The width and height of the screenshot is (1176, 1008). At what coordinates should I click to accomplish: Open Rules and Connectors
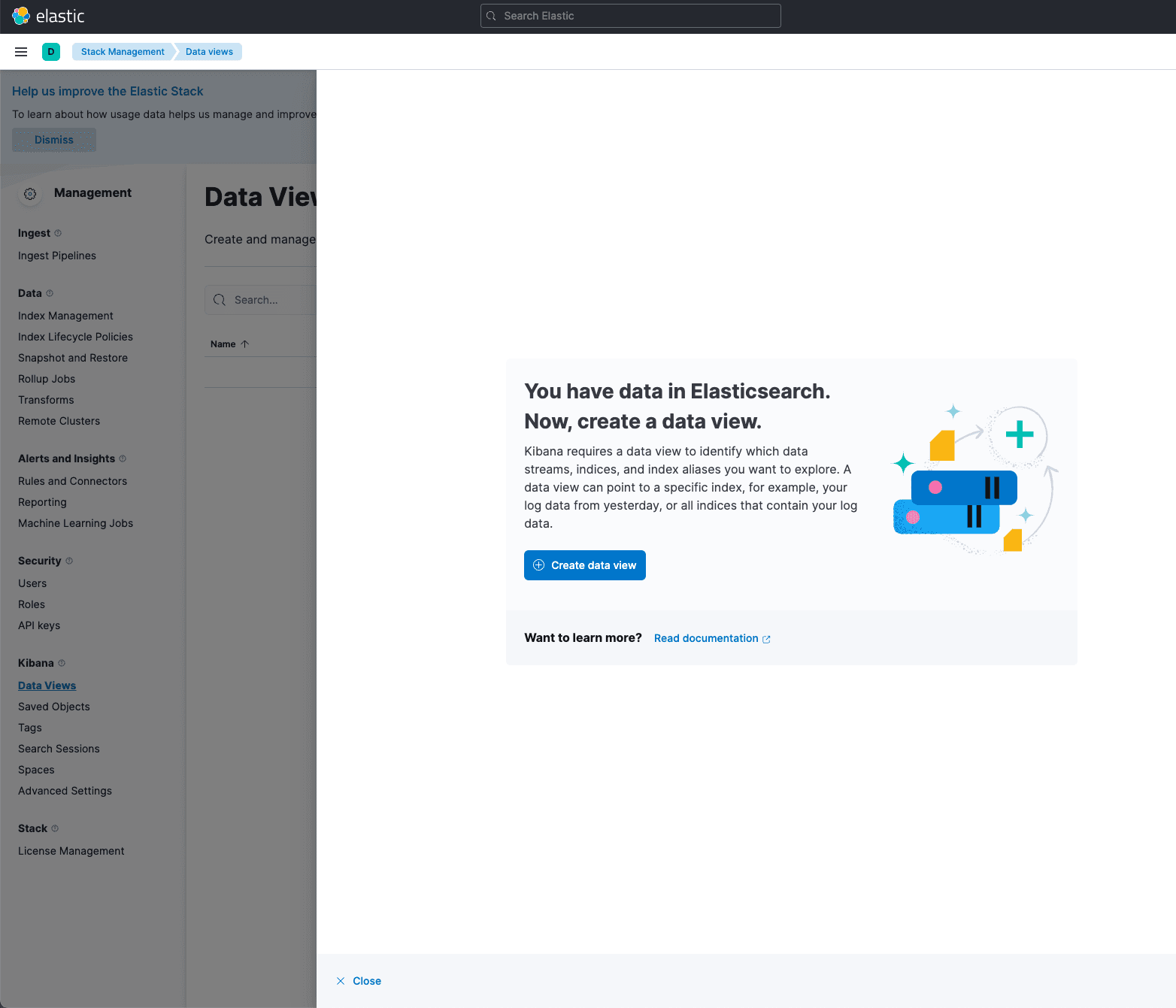[72, 481]
